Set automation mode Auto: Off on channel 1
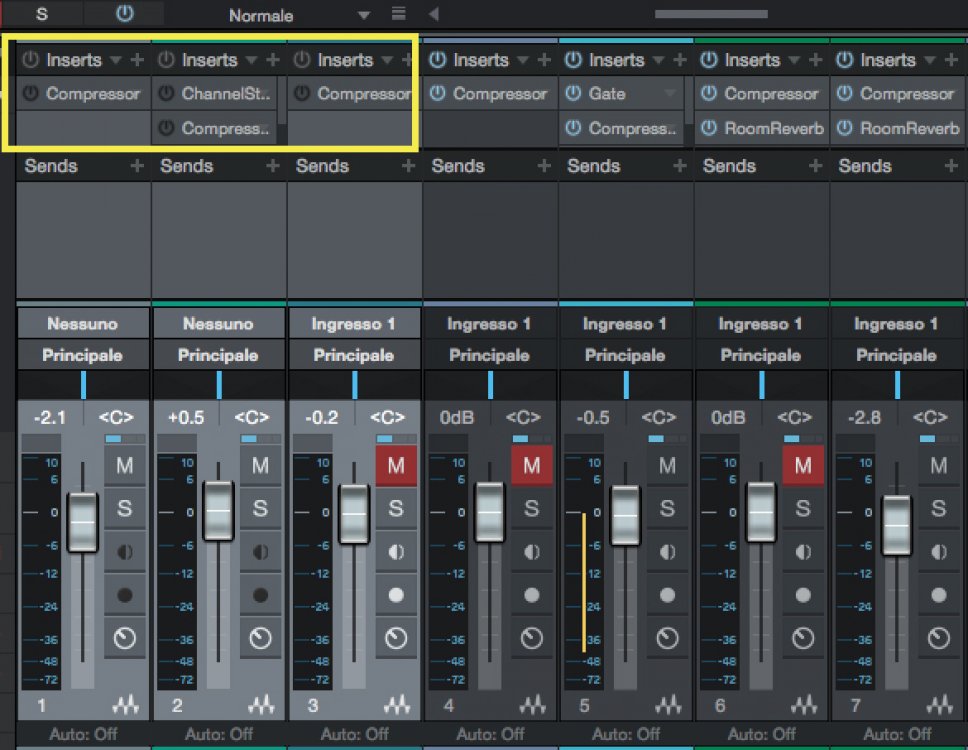This screenshot has width=968, height=750. click(x=83, y=734)
